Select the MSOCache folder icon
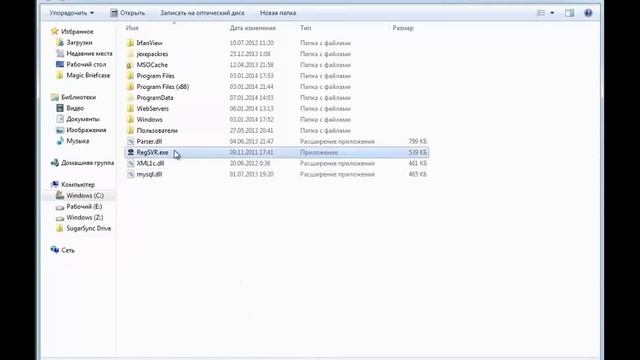Image resolution: width=640 pixels, height=360 pixels. [130, 65]
